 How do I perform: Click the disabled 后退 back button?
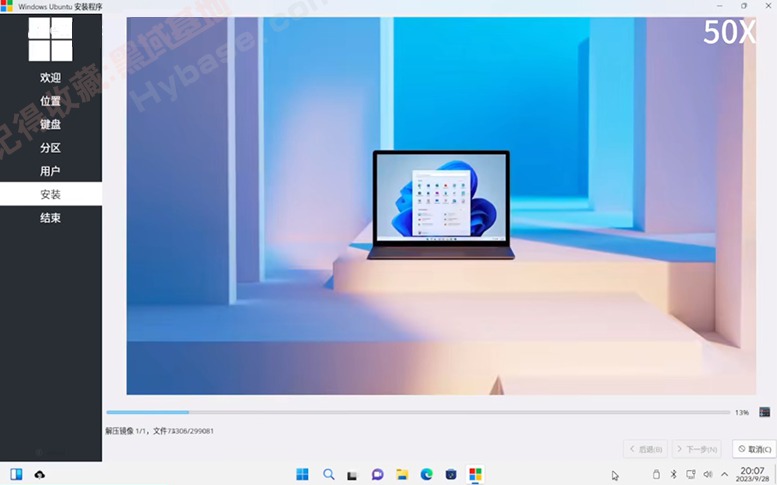[645, 449]
